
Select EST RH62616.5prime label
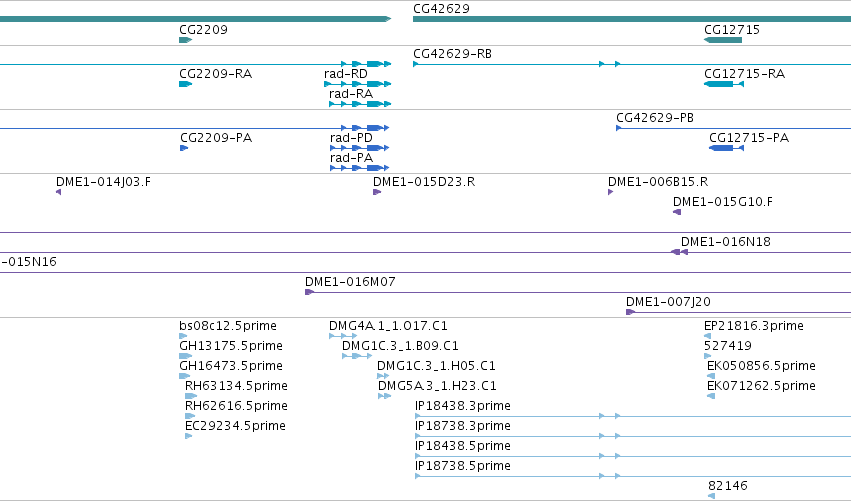pyautogui.click(x=236, y=407)
